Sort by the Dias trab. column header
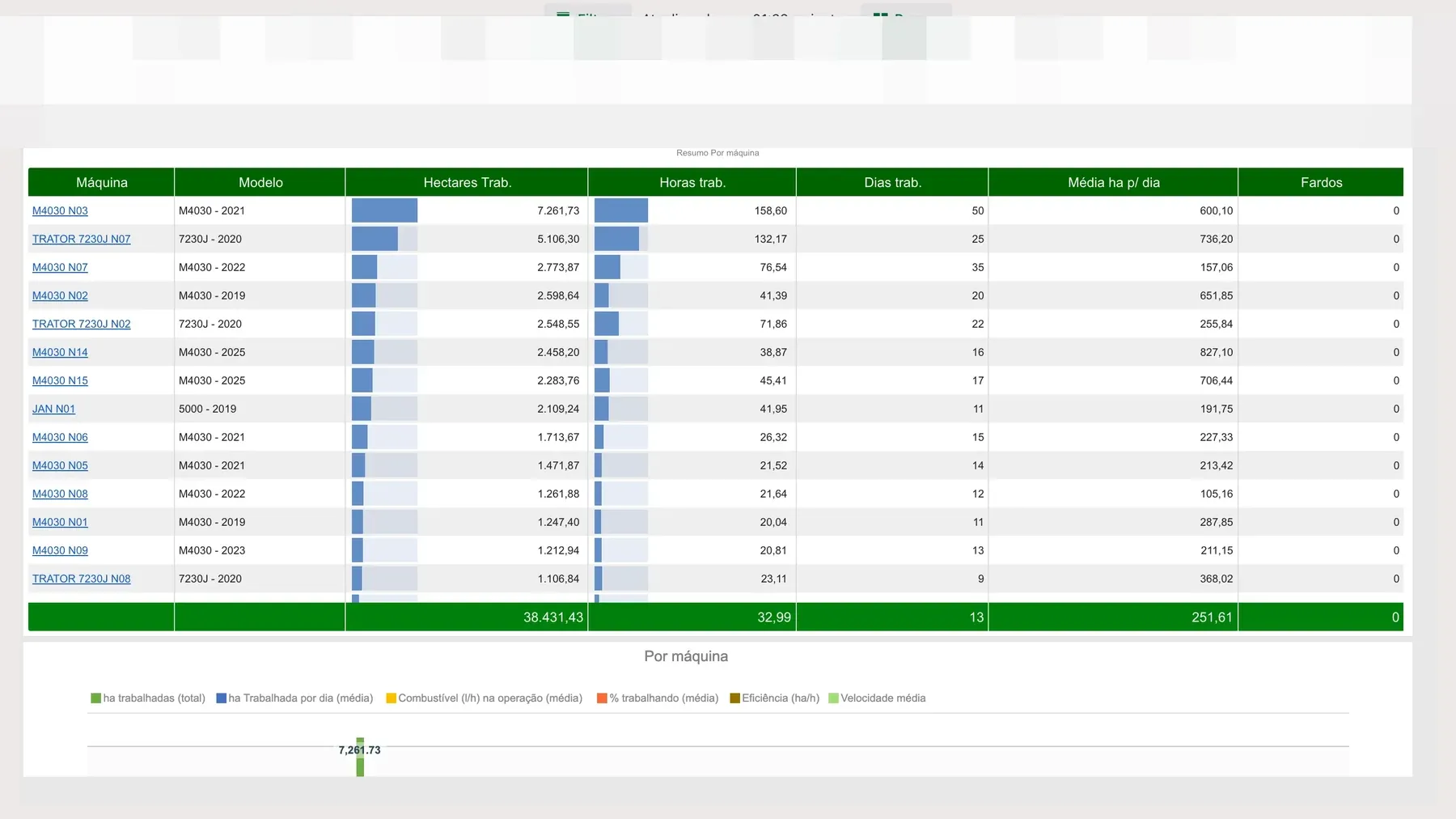The width and height of the screenshot is (1456, 819). click(892, 182)
